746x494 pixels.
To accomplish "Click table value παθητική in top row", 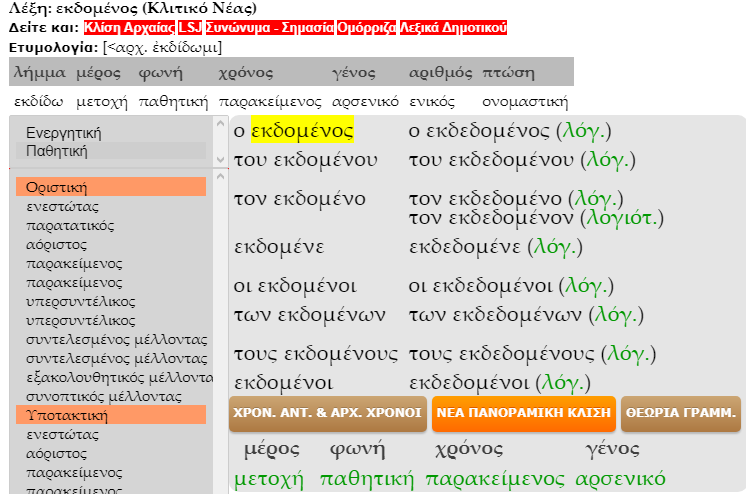I will [x=174, y=101].
